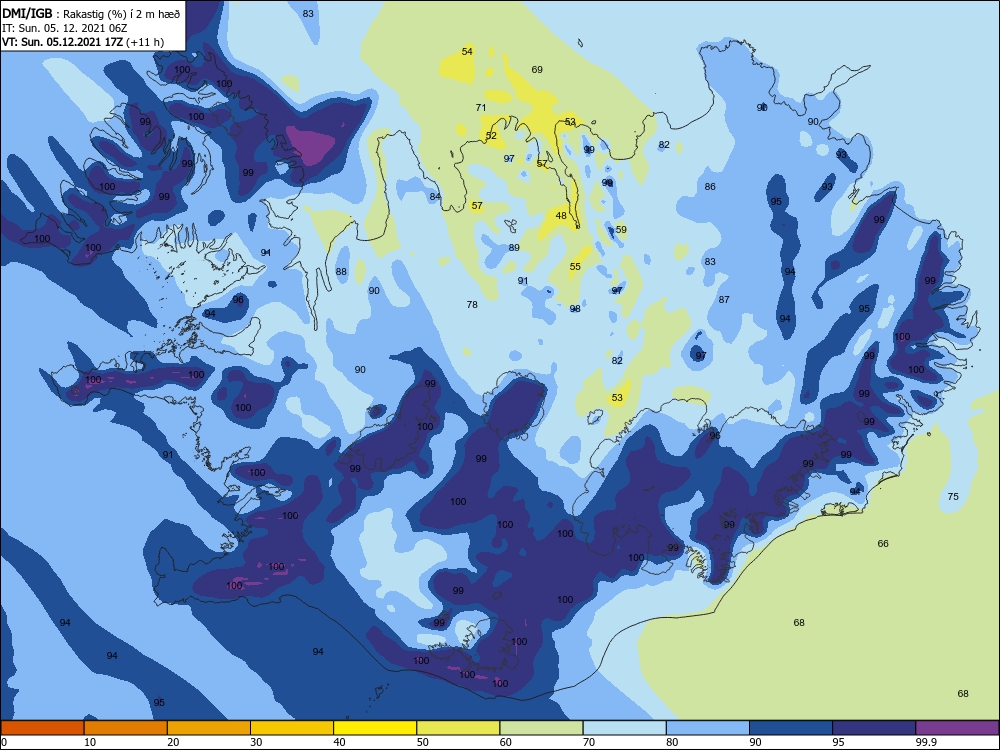This screenshot has height=750, width=1000.
Task: Click the humidity value '87' on the map
Action: point(724,300)
